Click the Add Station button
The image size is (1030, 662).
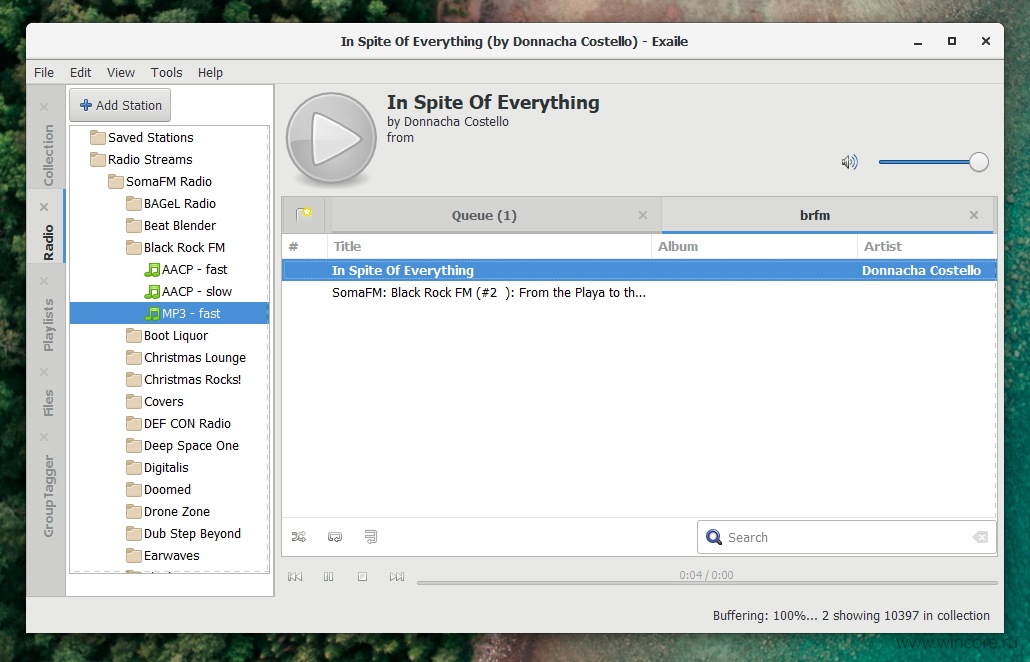click(120, 105)
